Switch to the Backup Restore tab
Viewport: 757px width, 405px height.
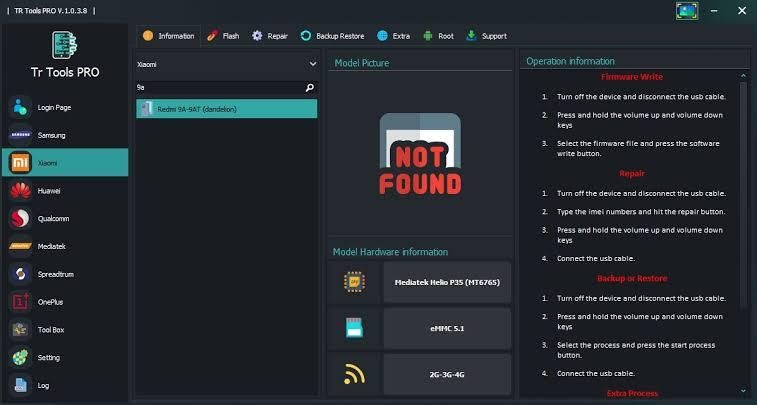click(x=332, y=36)
